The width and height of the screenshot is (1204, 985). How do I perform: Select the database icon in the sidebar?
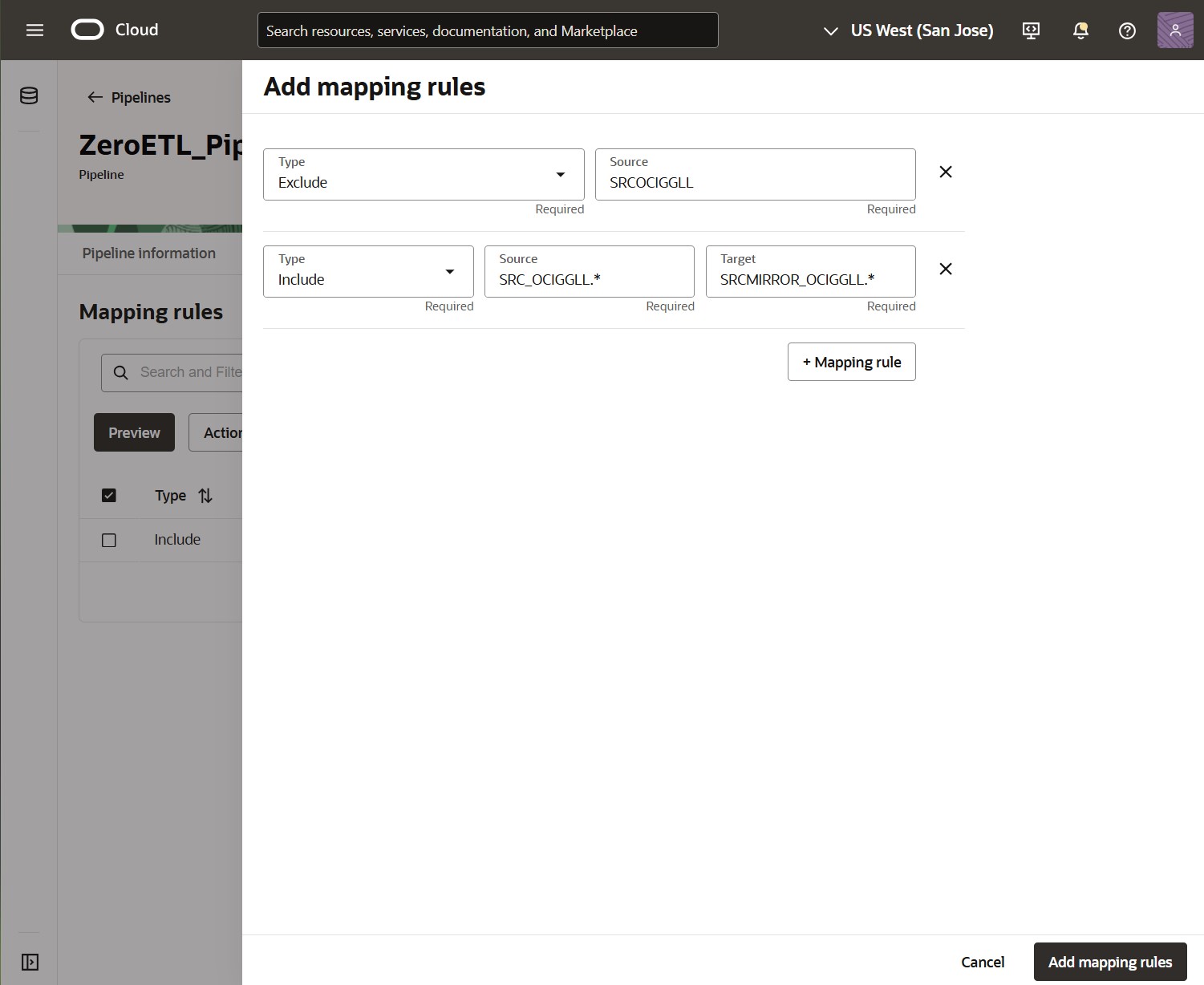click(28, 95)
